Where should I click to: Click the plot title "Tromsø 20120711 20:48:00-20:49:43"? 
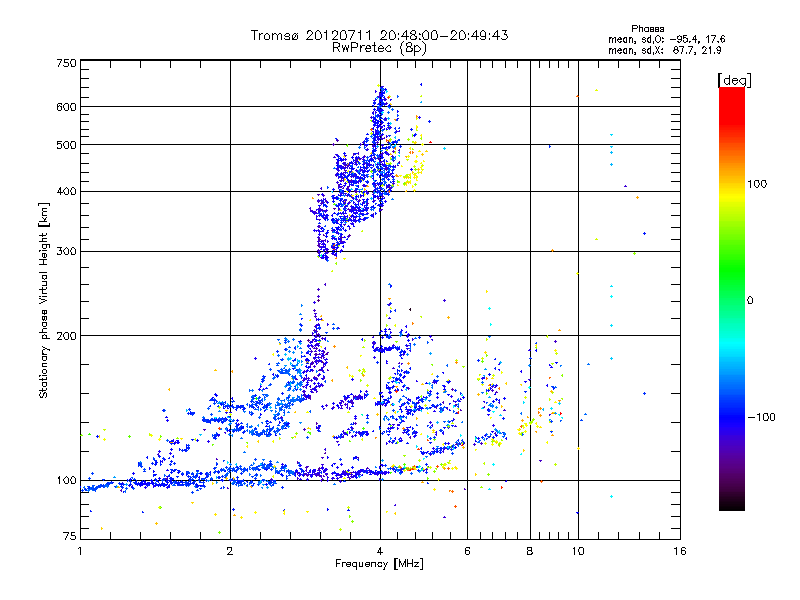(379, 35)
